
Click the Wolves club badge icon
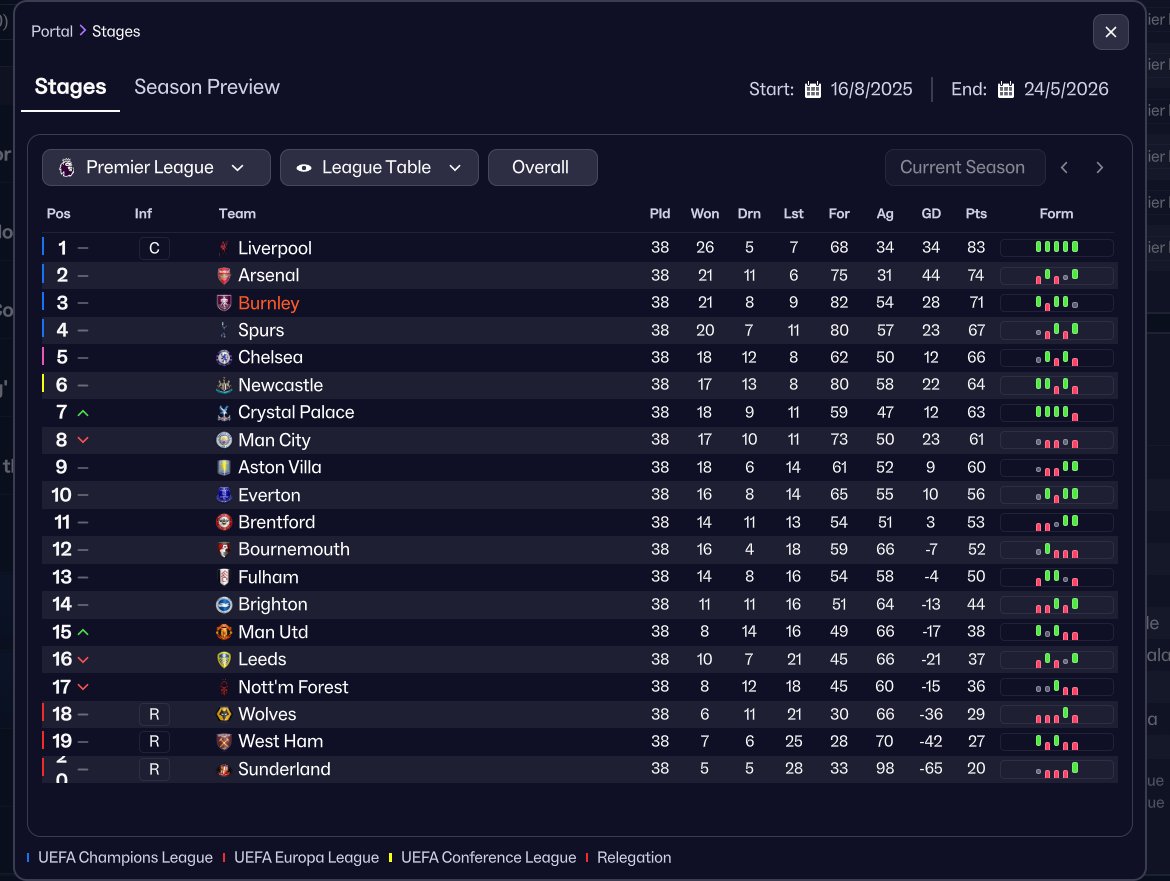(x=224, y=714)
